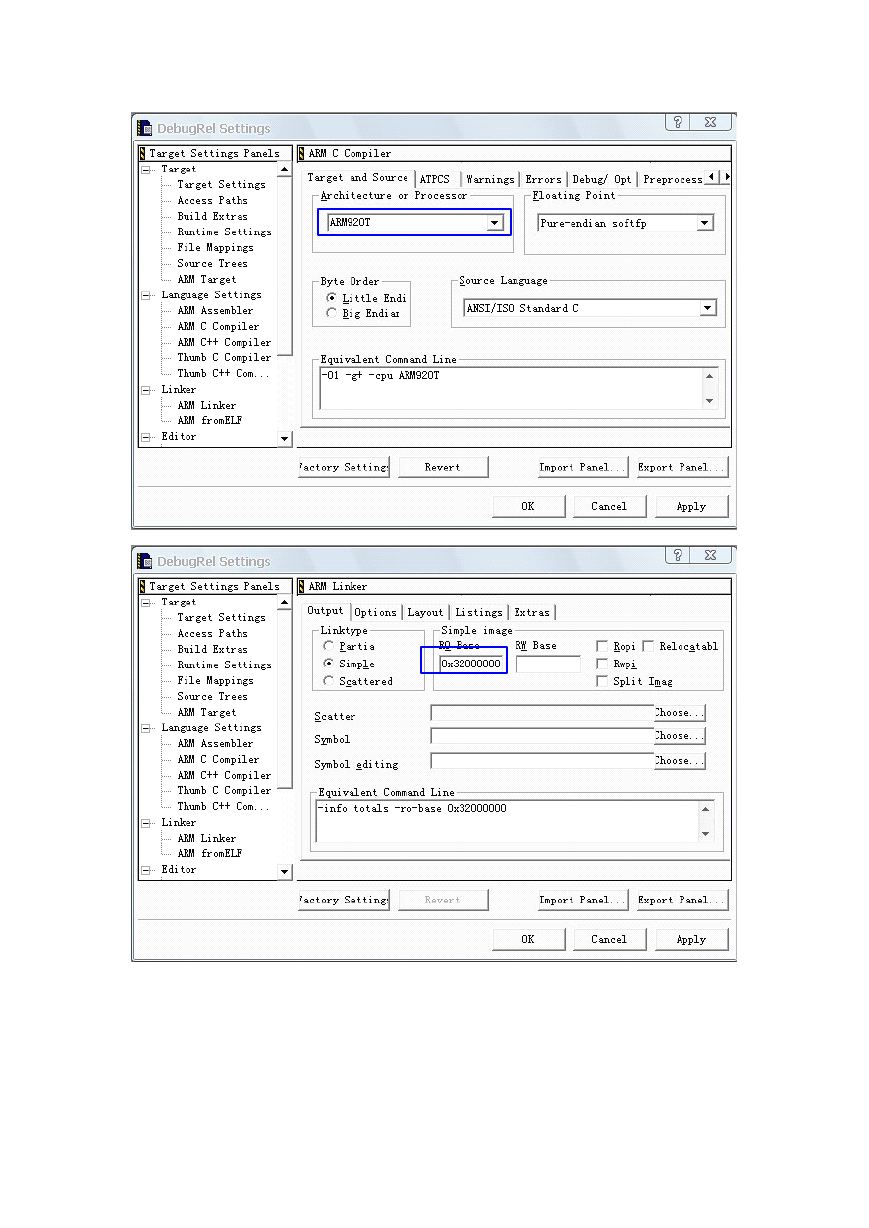
Task: Select ARM Assembler in compiler dialog tree
Action: pos(215,310)
